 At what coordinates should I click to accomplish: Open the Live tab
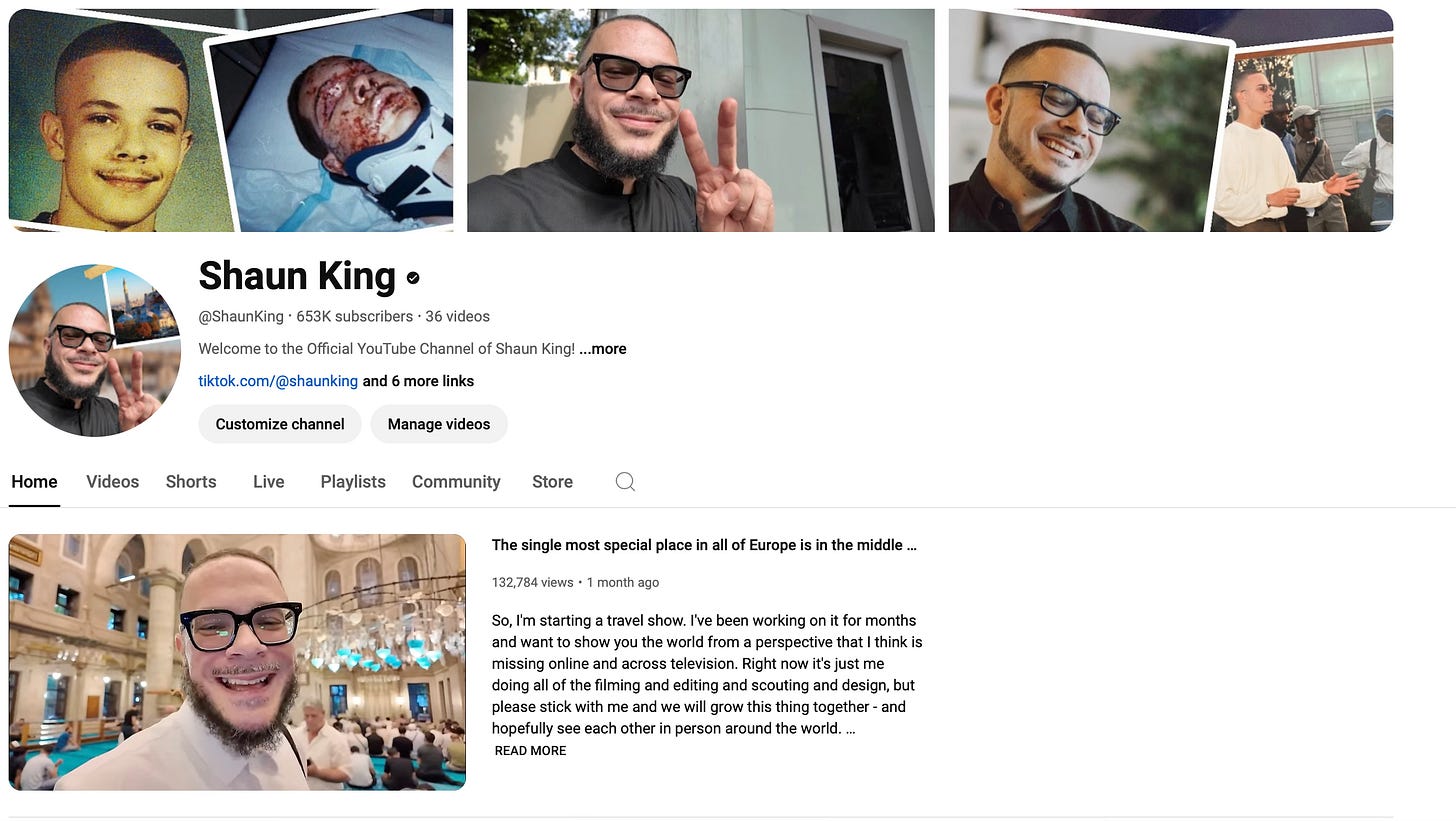point(268,482)
